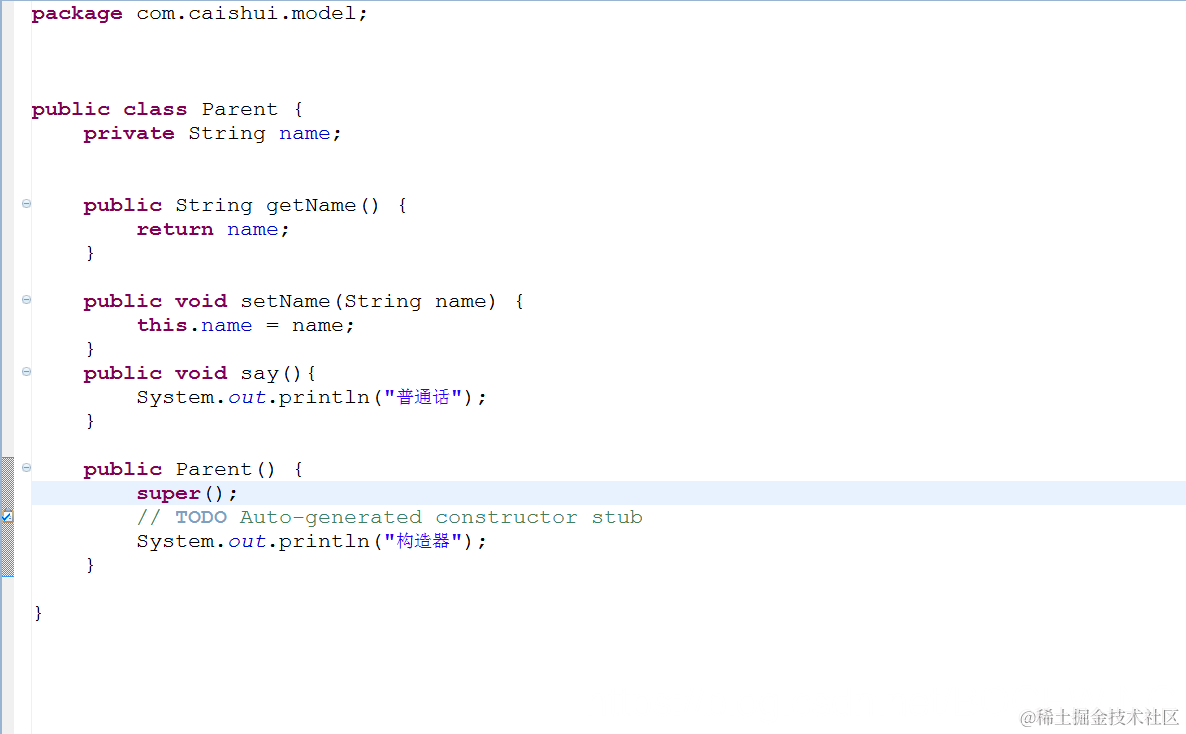Click 'this.name = name;' statement

point(245,326)
